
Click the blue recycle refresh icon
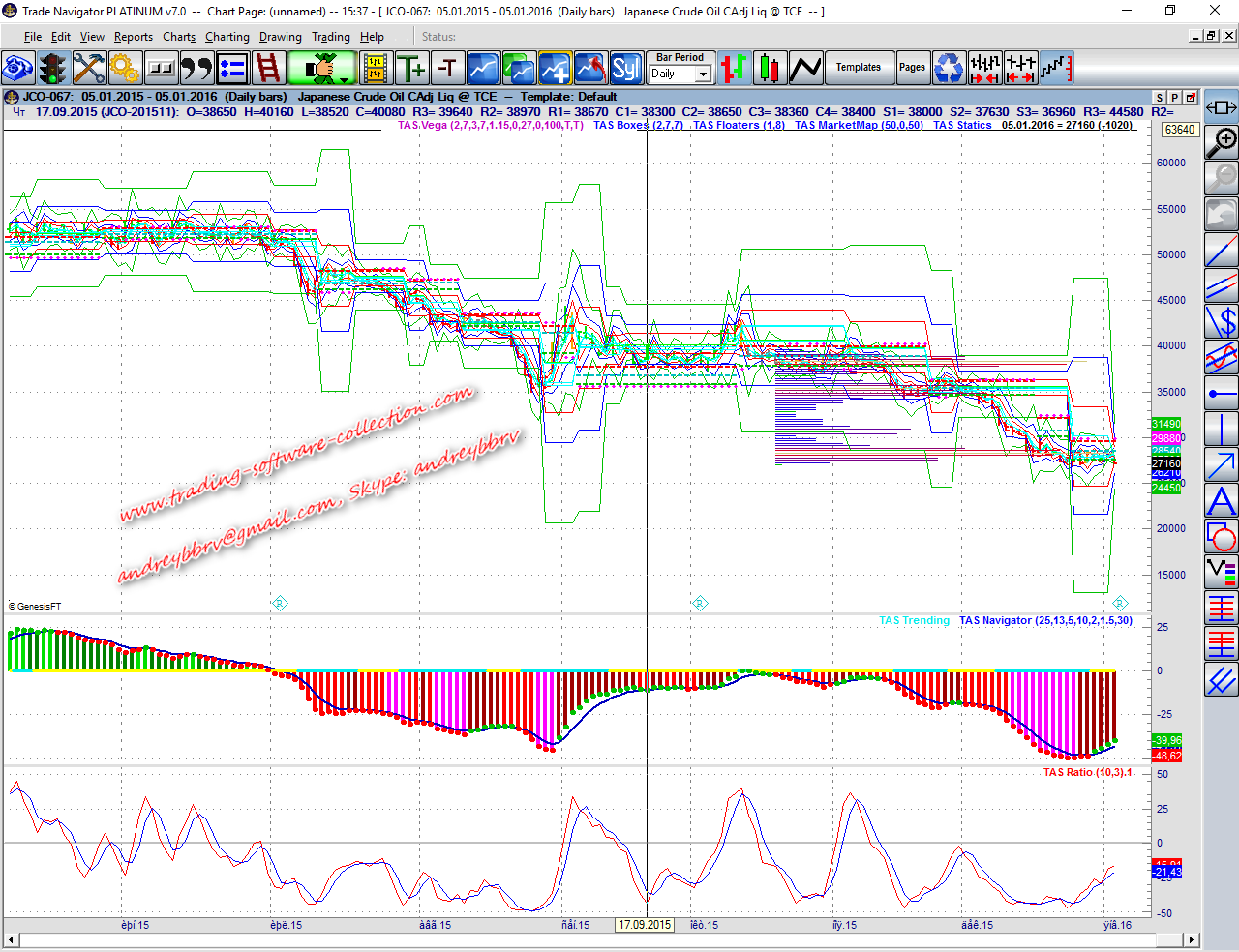[950, 69]
